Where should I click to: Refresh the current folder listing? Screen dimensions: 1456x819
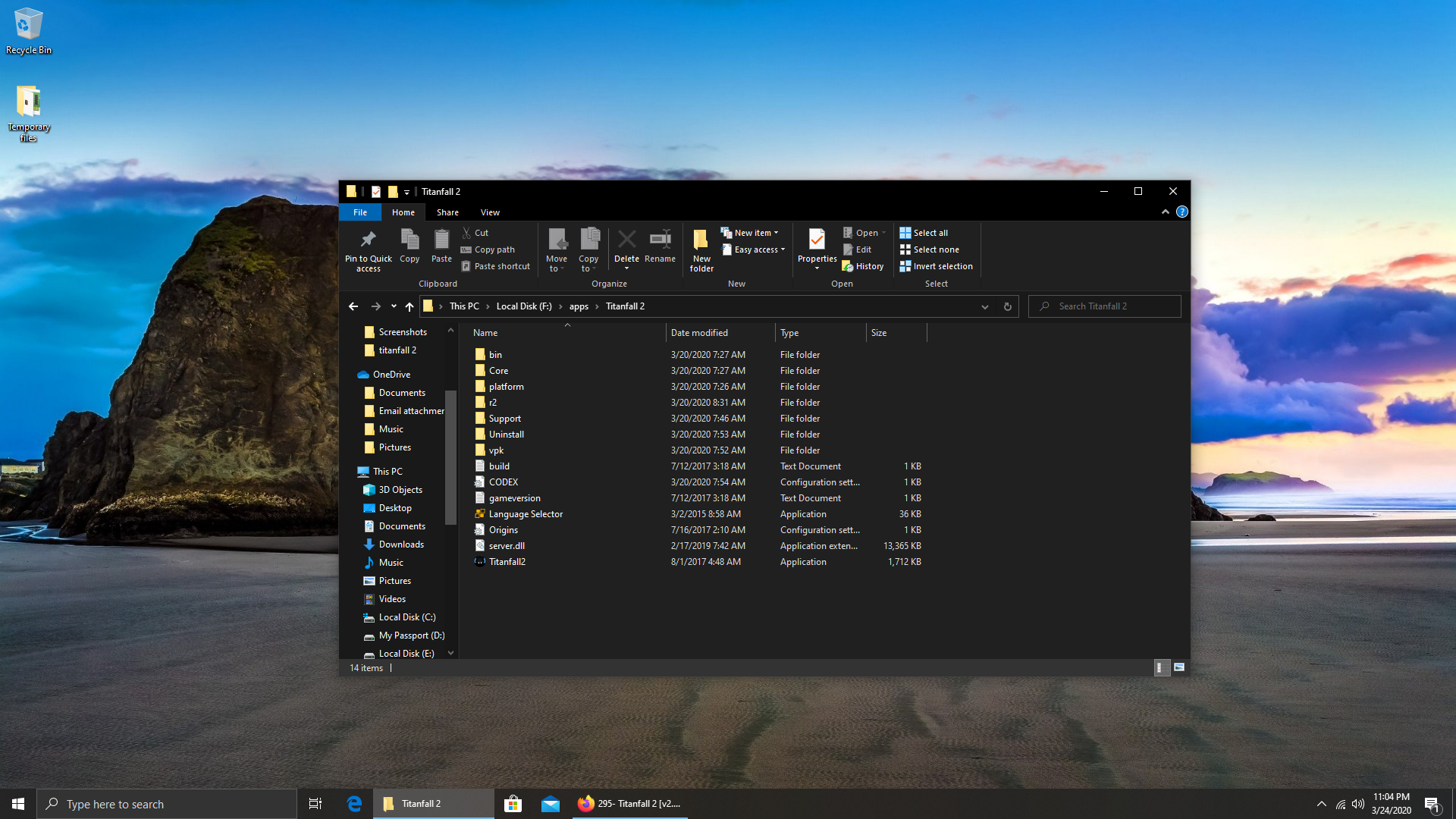point(1007,306)
